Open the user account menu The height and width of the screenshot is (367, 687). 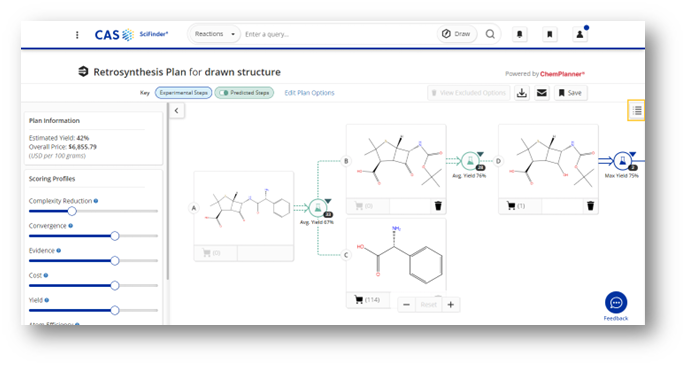[x=580, y=34]
